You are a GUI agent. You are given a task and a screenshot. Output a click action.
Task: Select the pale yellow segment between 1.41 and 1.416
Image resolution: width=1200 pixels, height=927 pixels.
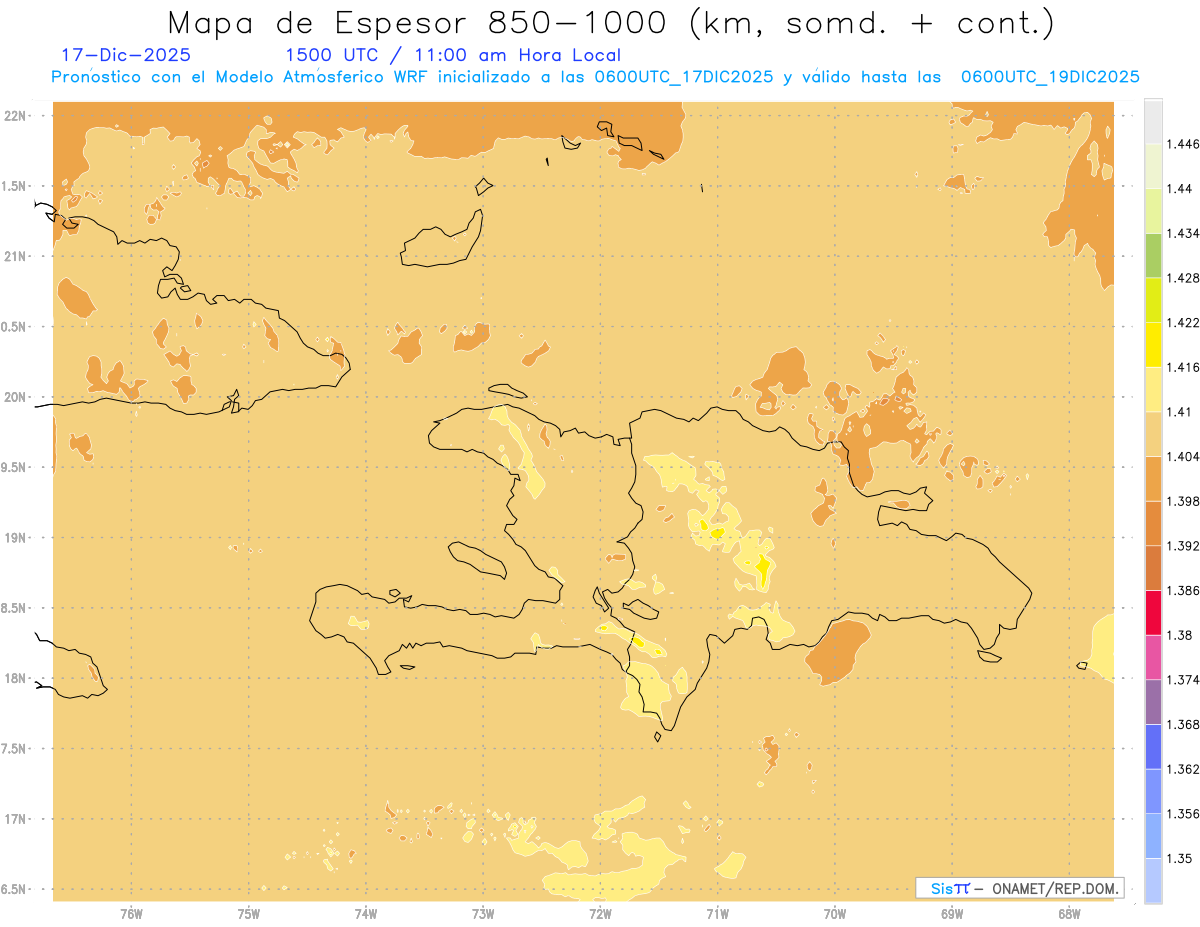click(1153, 389)
